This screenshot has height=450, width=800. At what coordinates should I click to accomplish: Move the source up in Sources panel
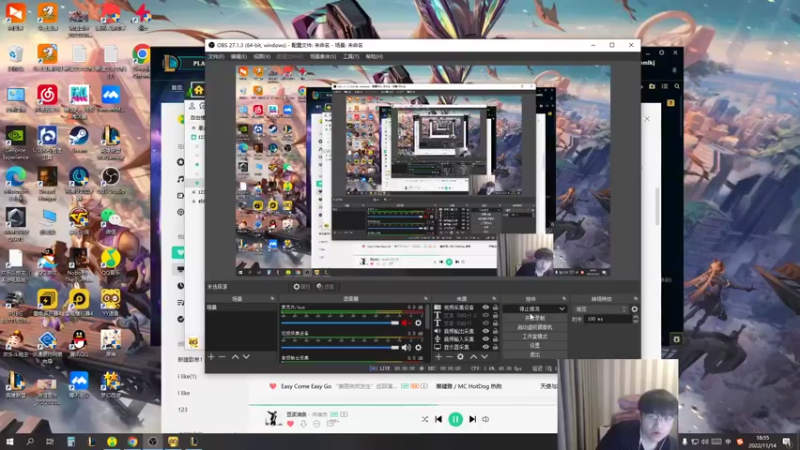point(473,357)
